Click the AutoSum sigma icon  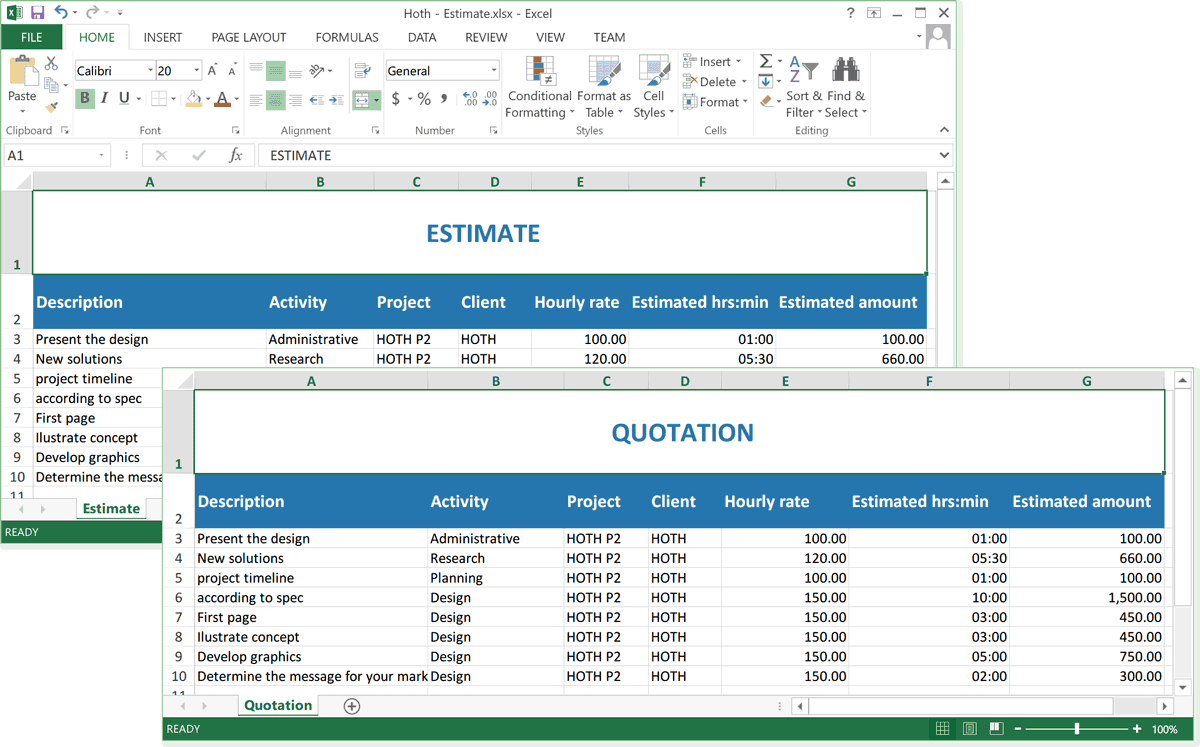click(x=766, y=62)
